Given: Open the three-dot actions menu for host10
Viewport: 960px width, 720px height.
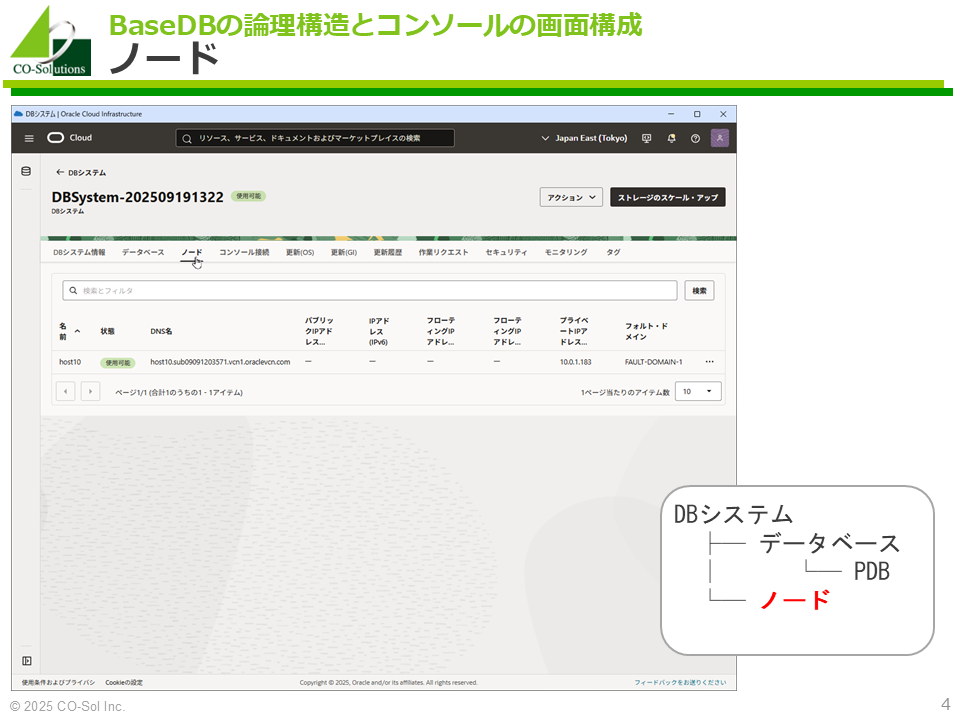Looking at the screenshot, I should pyautogui.click(x=709, y=362).
